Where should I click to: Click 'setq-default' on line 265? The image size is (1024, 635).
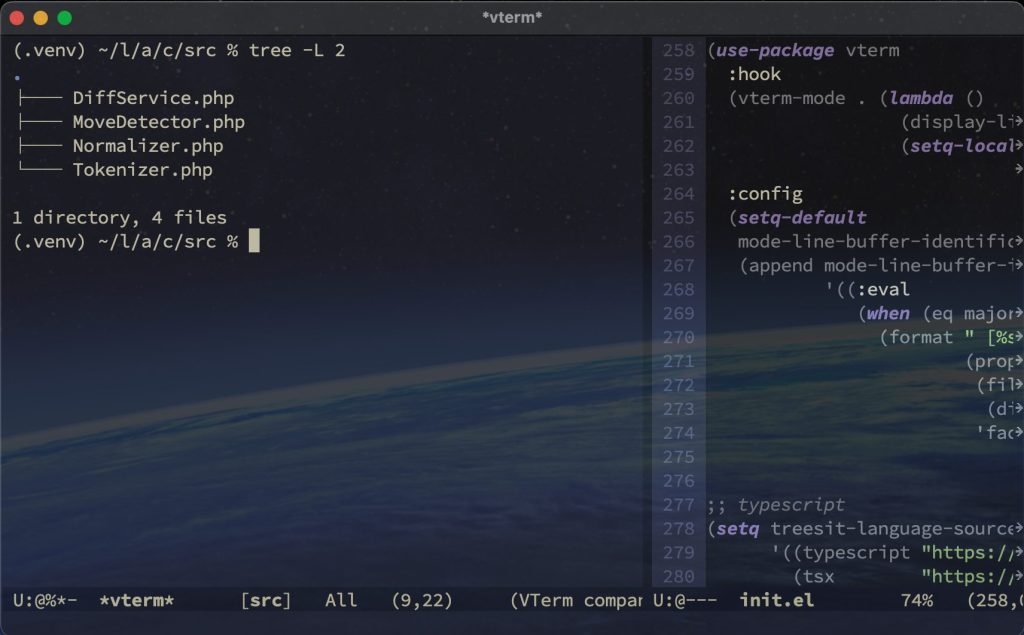(x=802, y=218)
